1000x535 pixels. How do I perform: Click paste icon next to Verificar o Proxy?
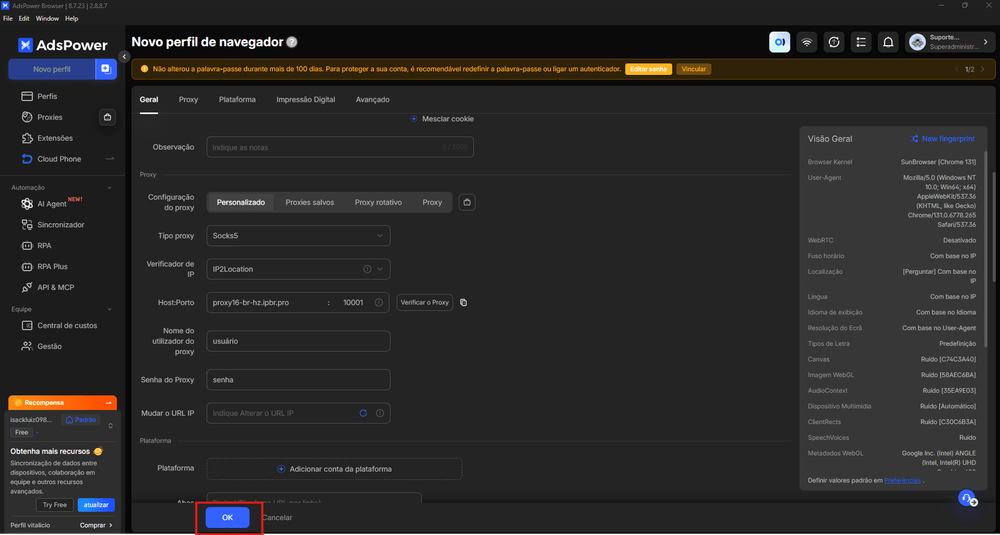(x=464, y=302)
